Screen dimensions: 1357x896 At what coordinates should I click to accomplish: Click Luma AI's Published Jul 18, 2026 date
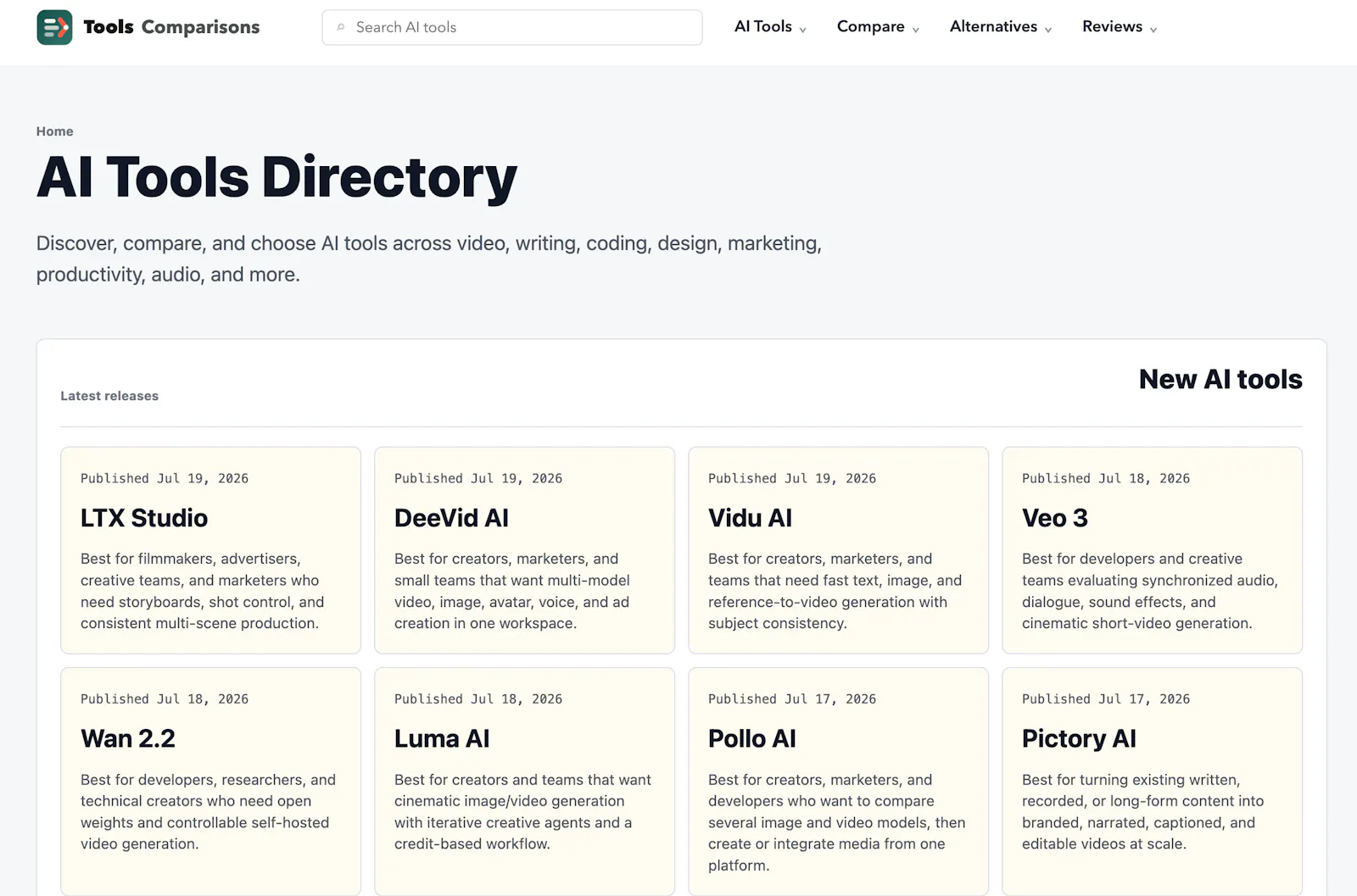click(478, 698)
